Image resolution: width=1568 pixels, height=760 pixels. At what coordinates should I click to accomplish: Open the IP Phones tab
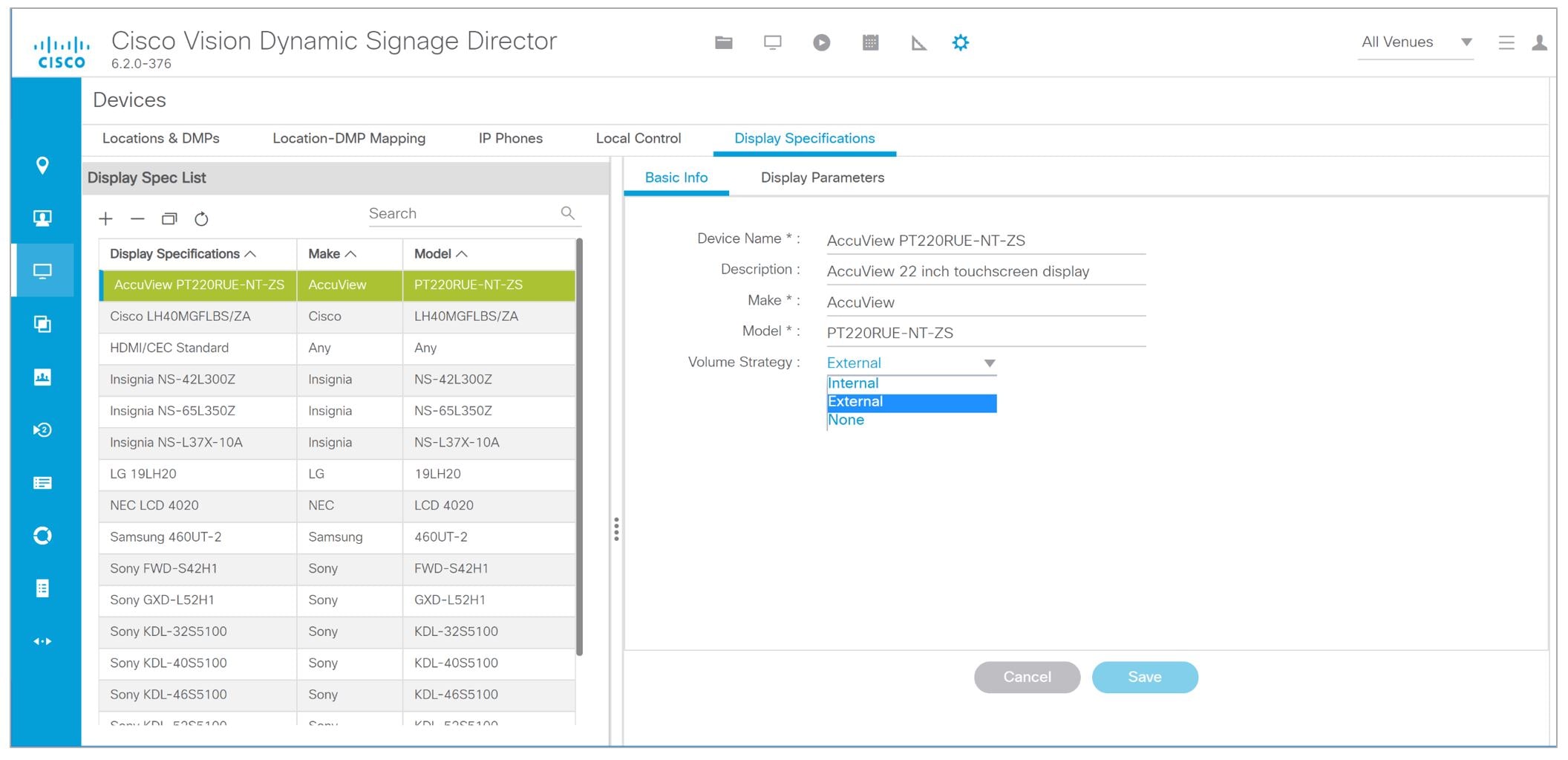[x=510, y=138]
